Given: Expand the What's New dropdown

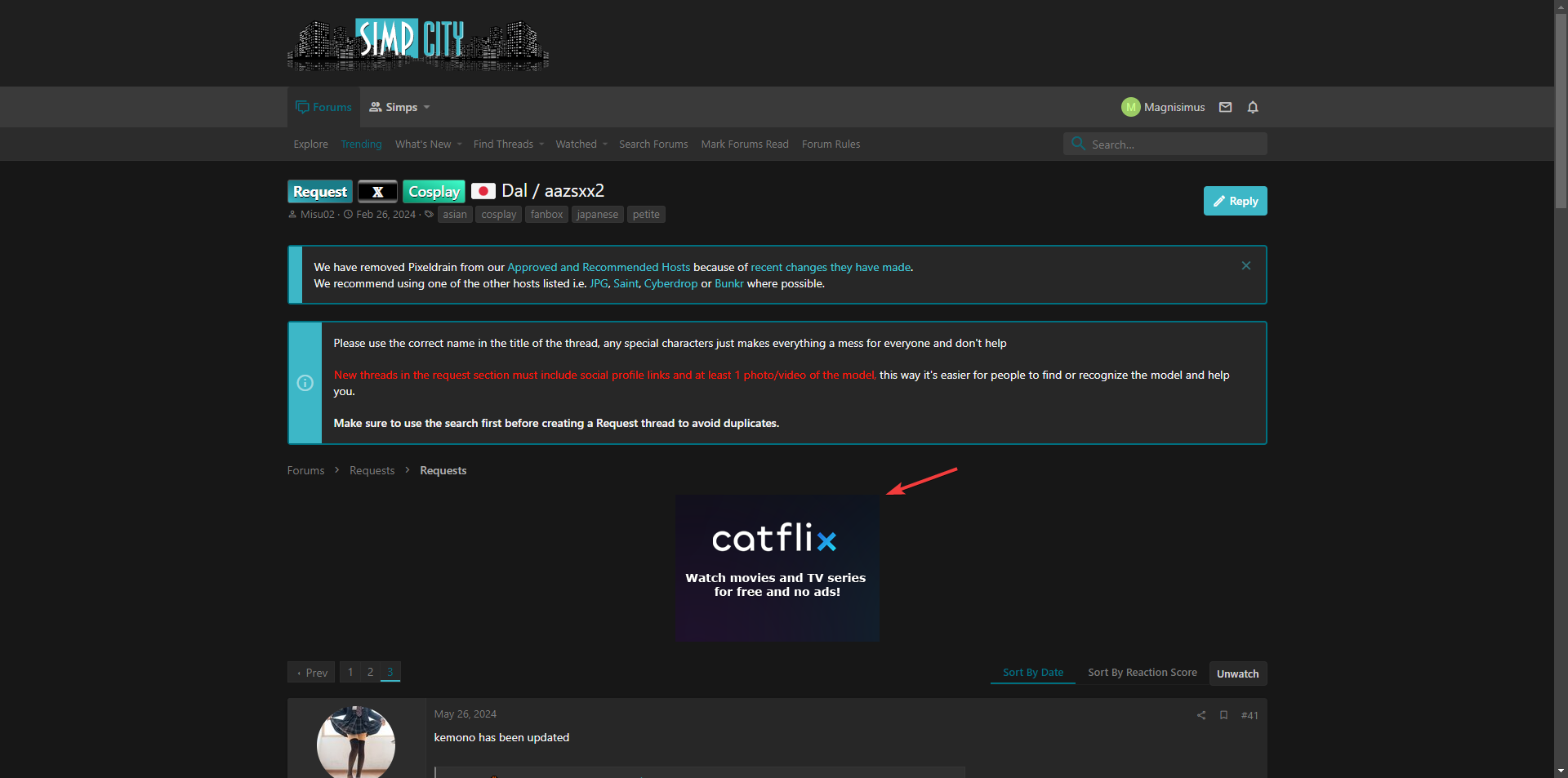Looking at the screenshot, I should (x=459, y=144).
